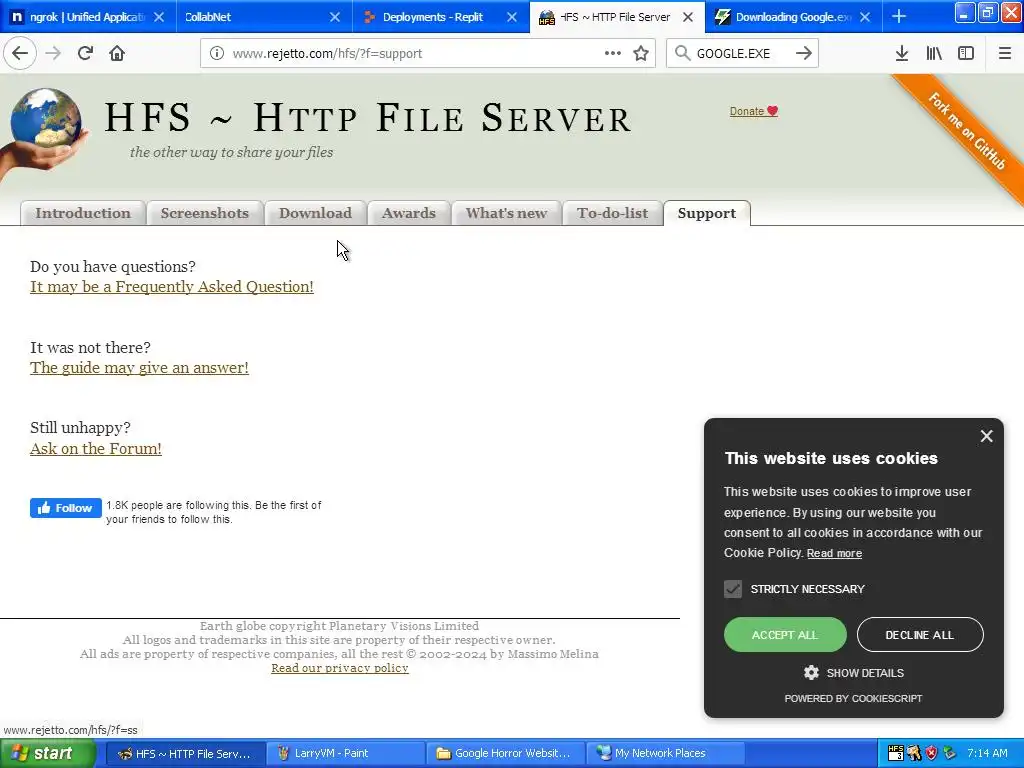Click the Facebook Follow button

click(65, 508)
